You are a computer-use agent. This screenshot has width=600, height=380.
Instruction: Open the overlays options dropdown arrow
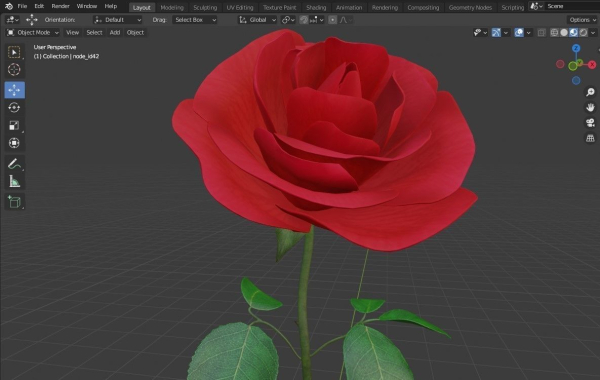tap(528, 33)
